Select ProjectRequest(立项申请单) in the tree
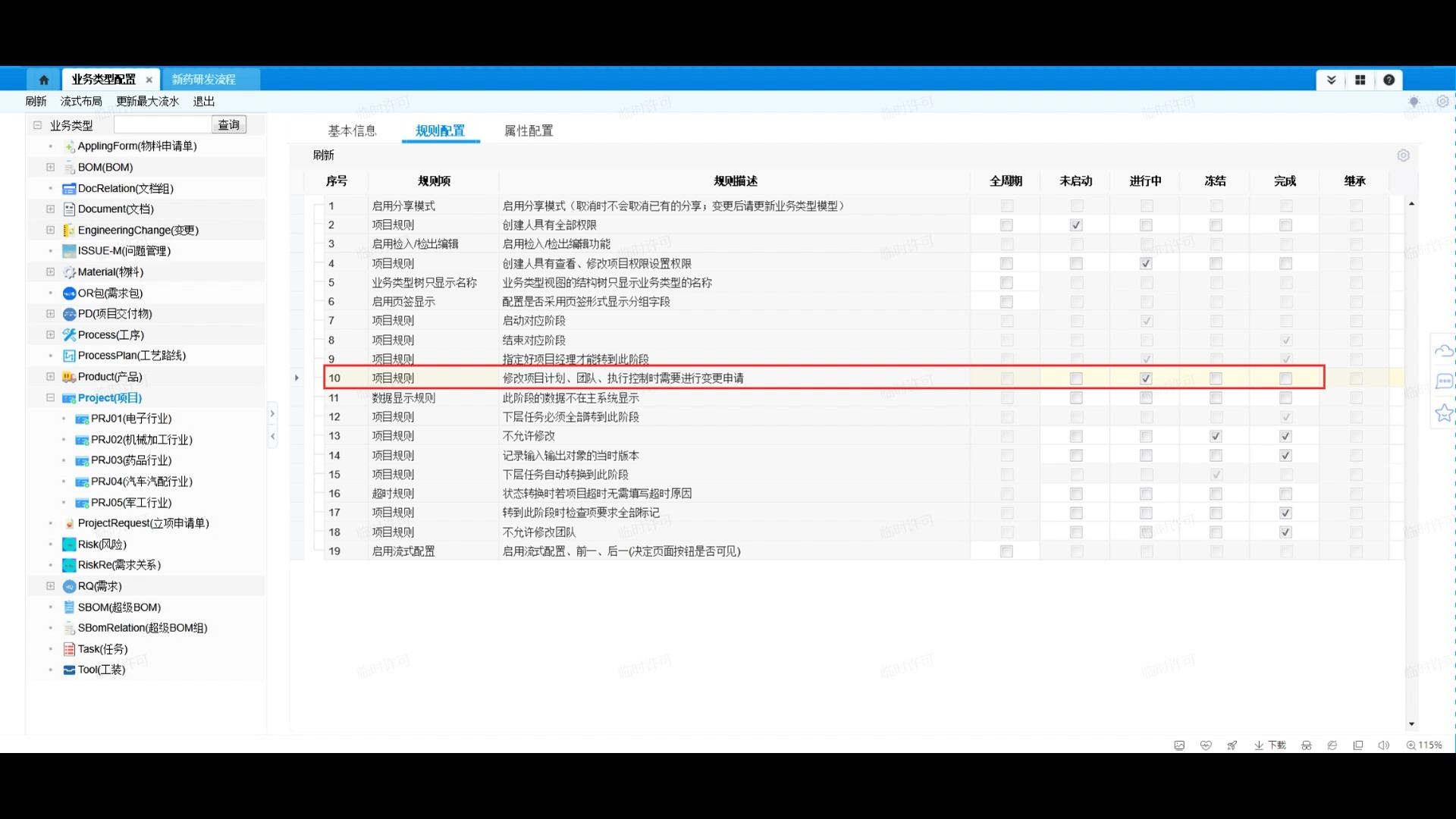The height and width of the screenshot is (819, 1456). pos(143,523)
